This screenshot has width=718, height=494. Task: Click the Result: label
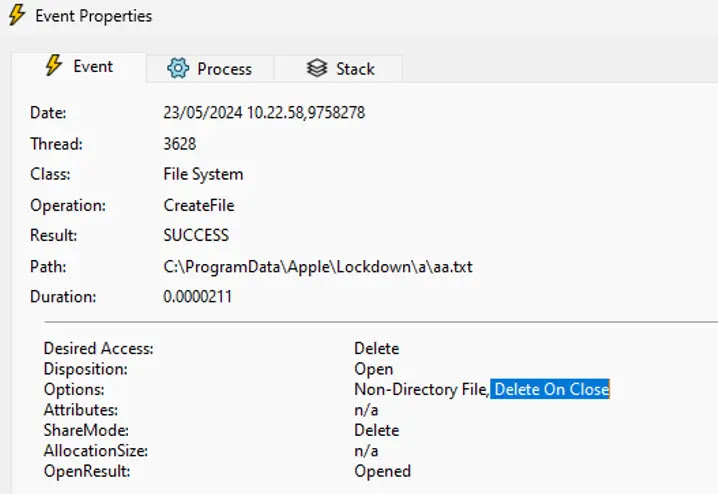54,235
